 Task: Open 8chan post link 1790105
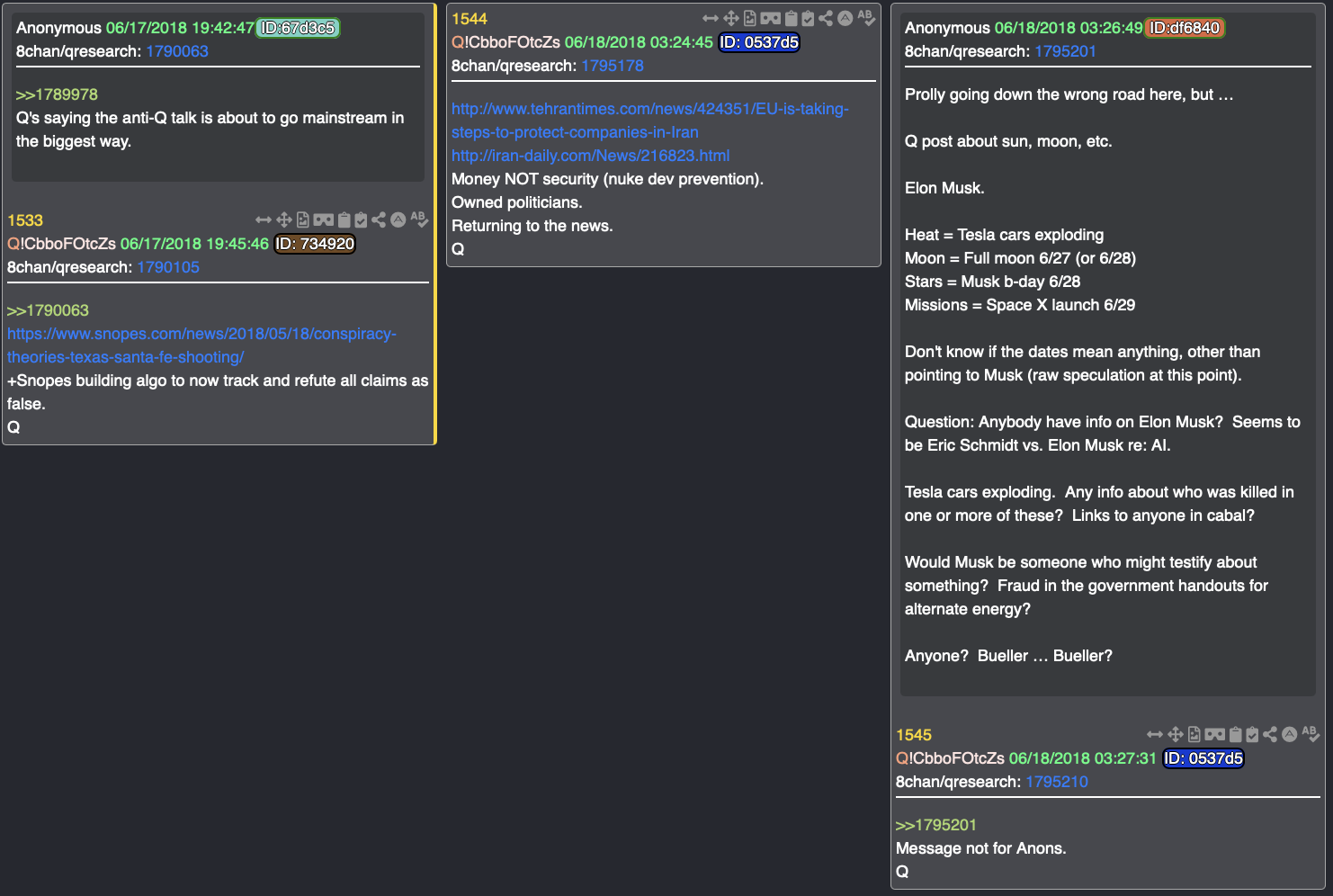point(168,267)
